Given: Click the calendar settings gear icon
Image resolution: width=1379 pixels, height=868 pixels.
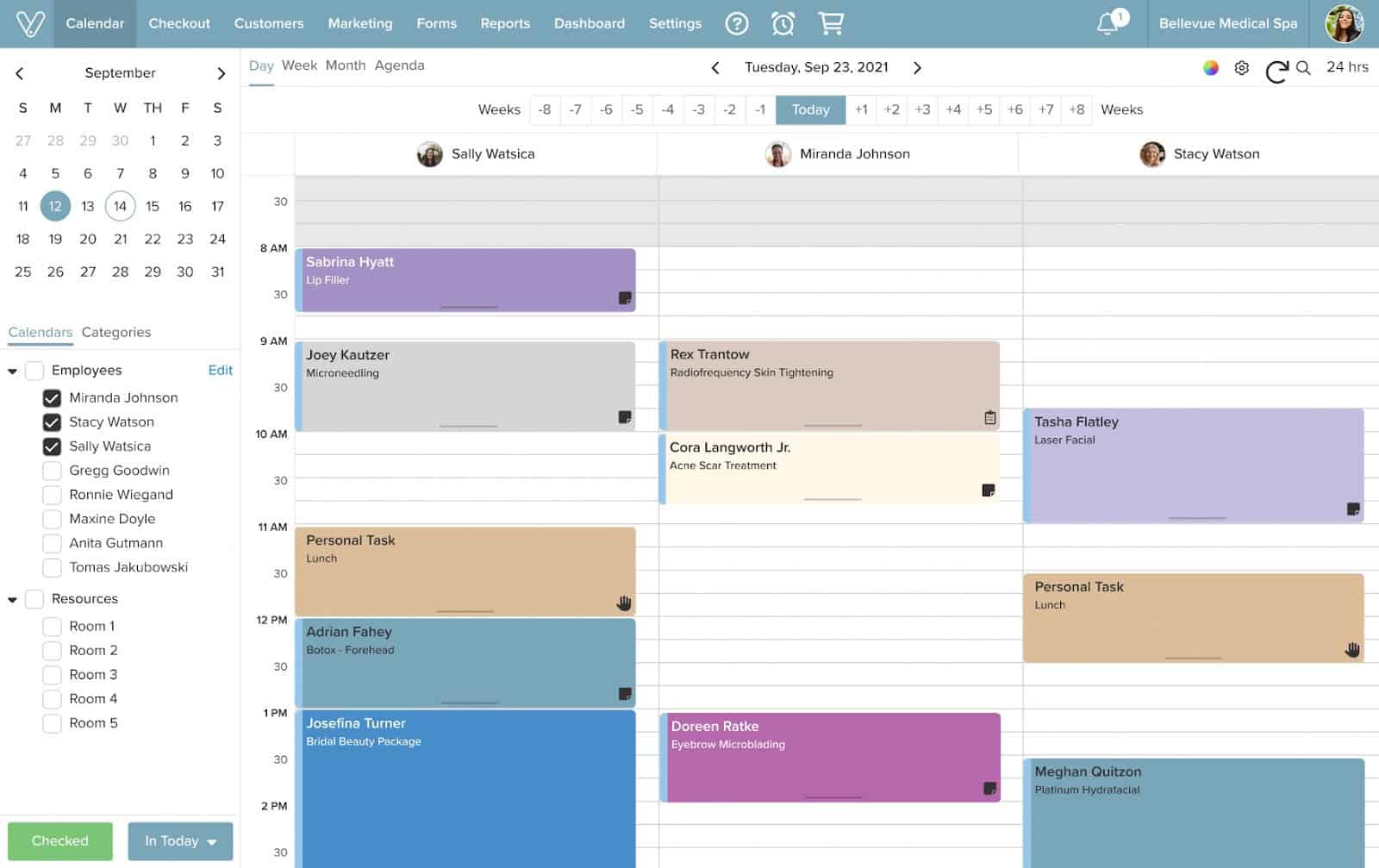Looking at the screenshot, I should click(x=1241, y=68).
